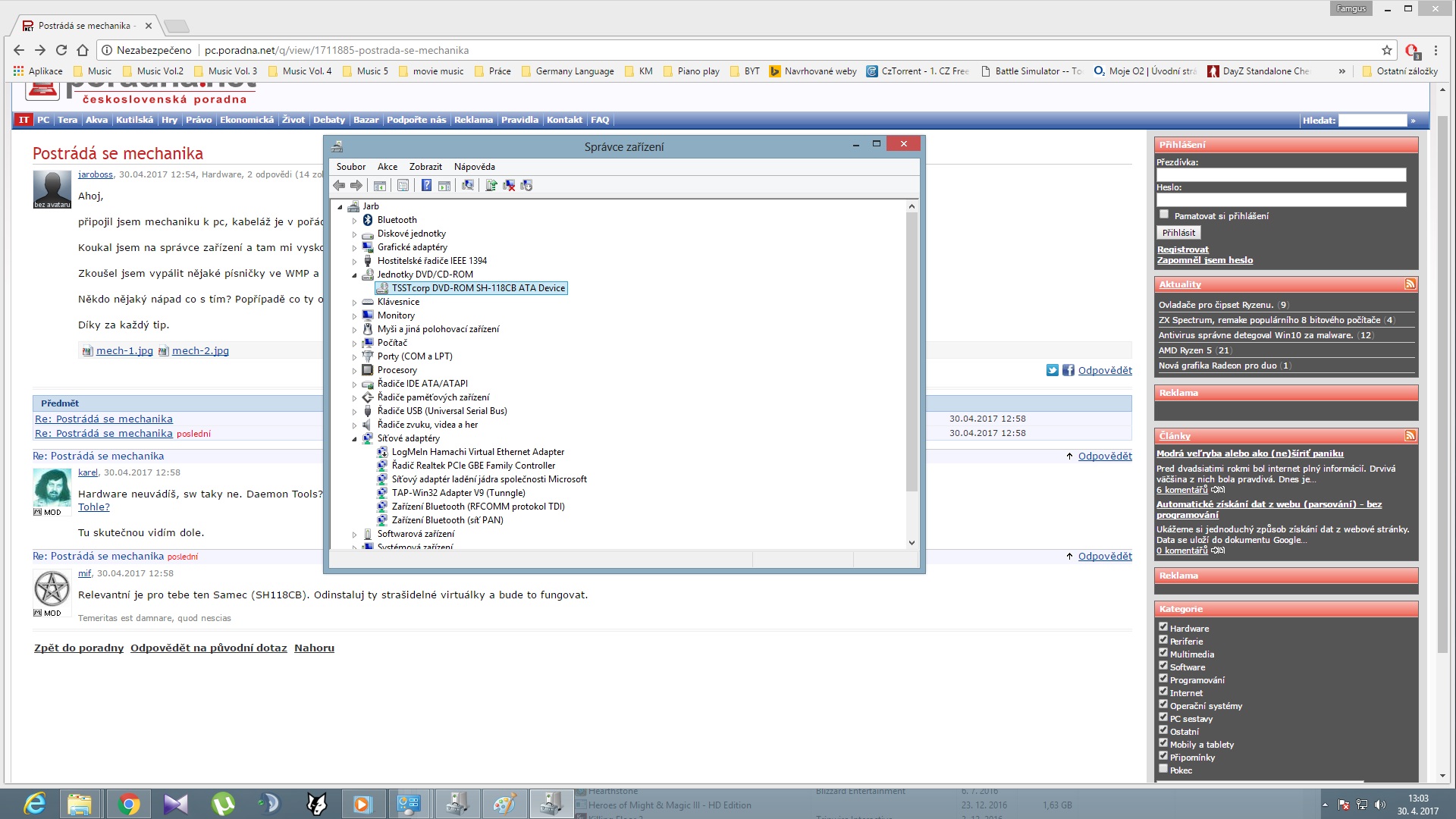Toggle the Pamatovat si přihlášení checkbox
Screen dimensions: 1456x819
tap(1164, 215)
